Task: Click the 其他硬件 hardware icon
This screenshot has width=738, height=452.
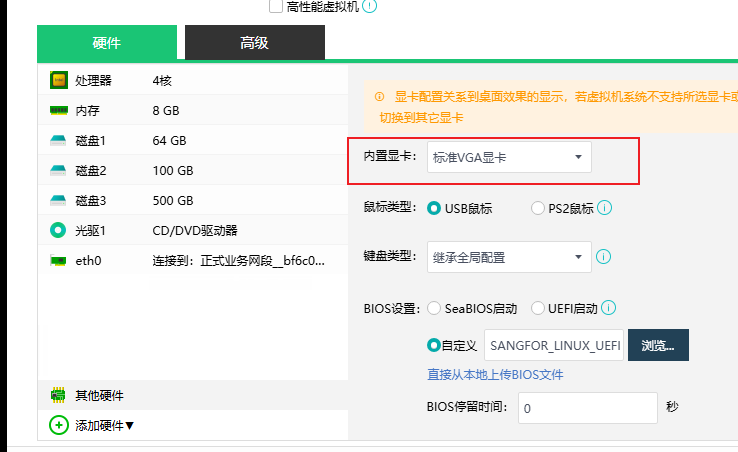Action: coord(58,395)
